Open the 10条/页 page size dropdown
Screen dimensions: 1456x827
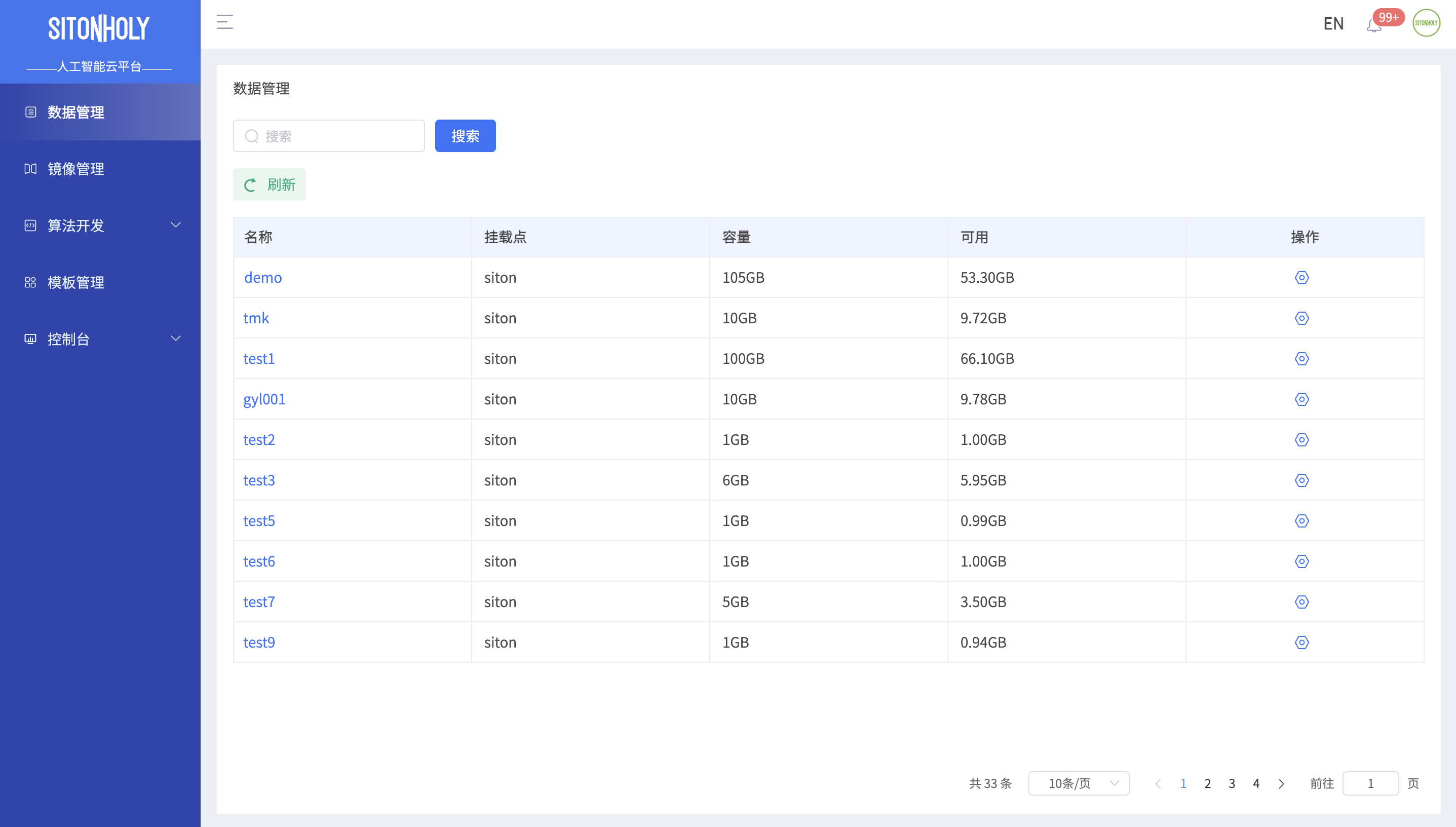click(1079, 784)
